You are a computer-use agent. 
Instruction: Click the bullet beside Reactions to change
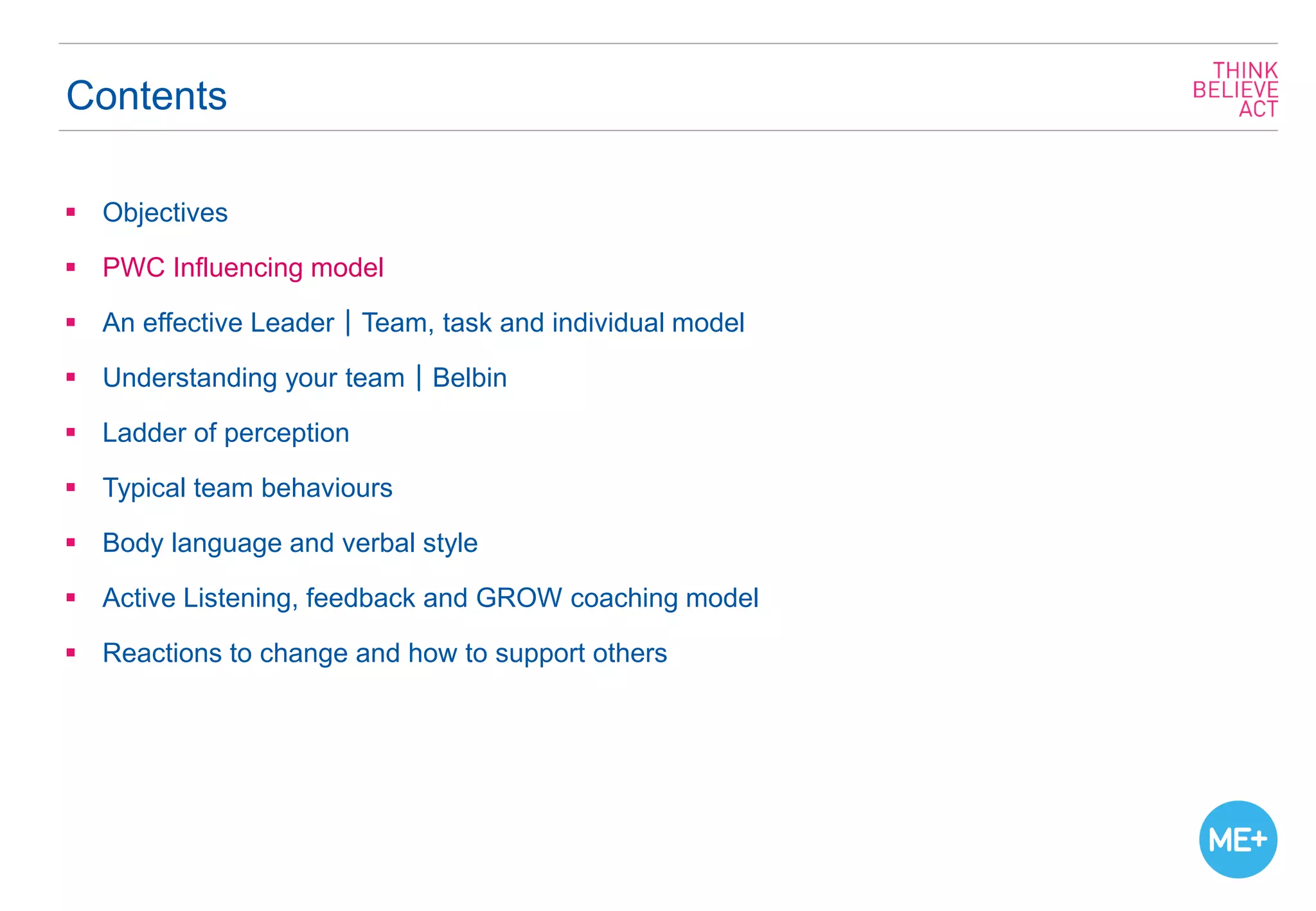(x=71, y=653)
